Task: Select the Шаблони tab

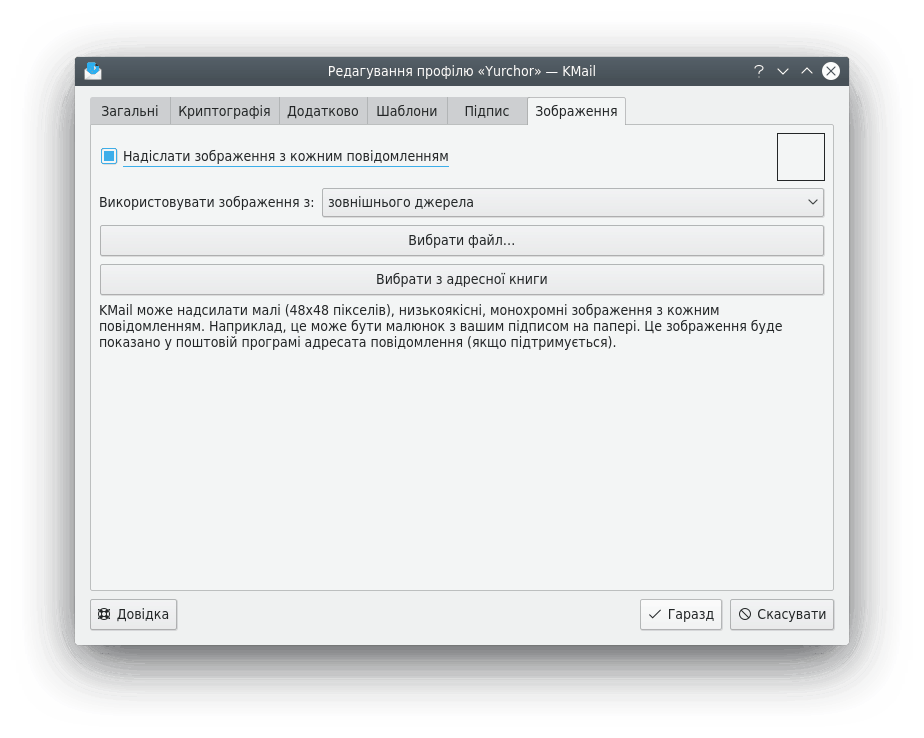Action: 406,111
